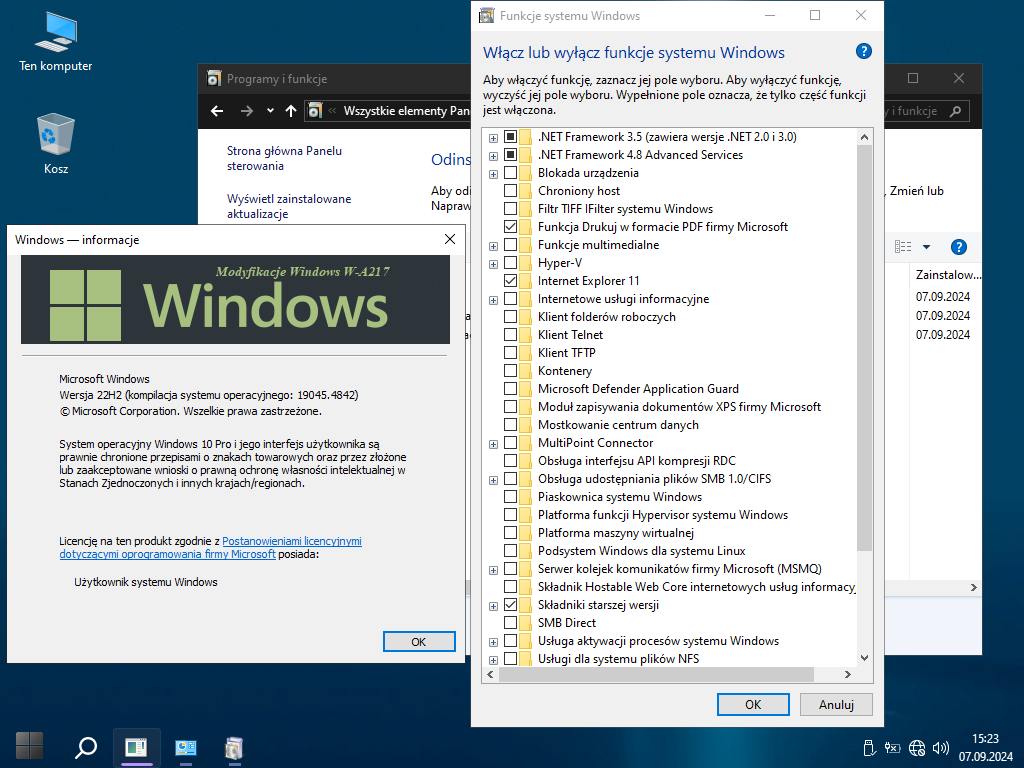Expand the .NET Framework 3.5 node
Screen dimensions: 1024x768
tap(494, 137)
